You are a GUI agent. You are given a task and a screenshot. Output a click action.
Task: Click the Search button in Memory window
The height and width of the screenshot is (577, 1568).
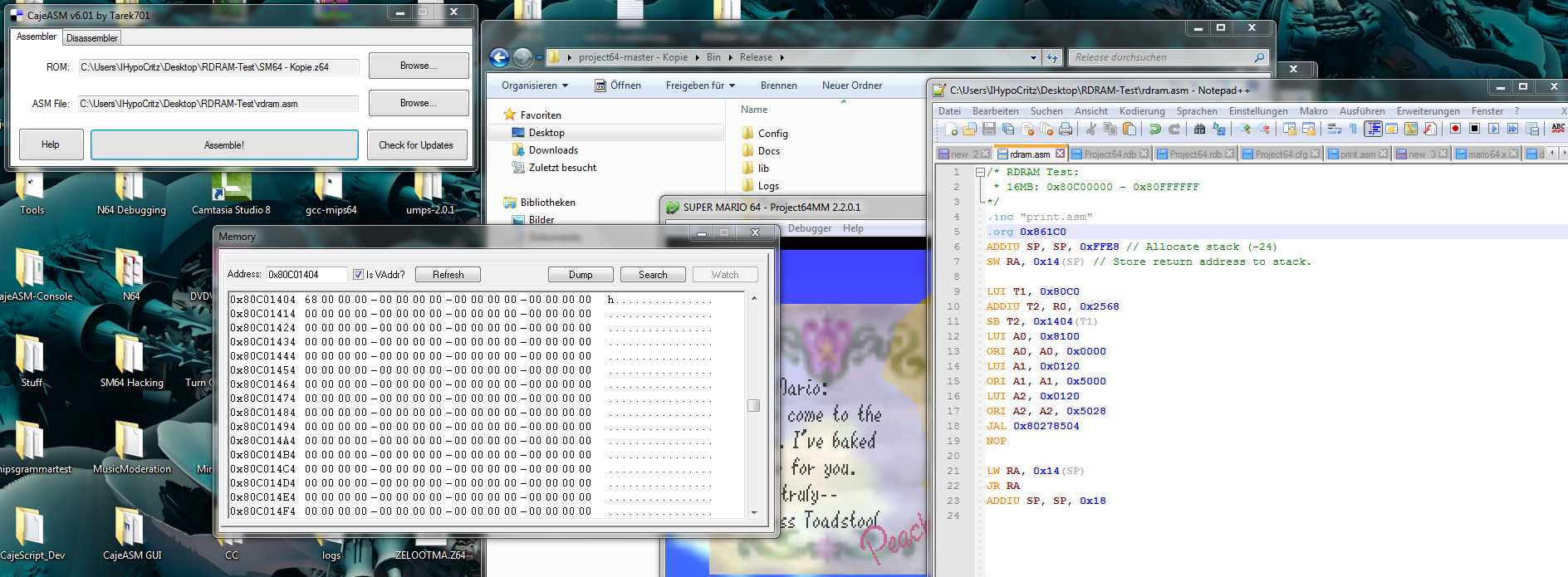click(653, 275)
